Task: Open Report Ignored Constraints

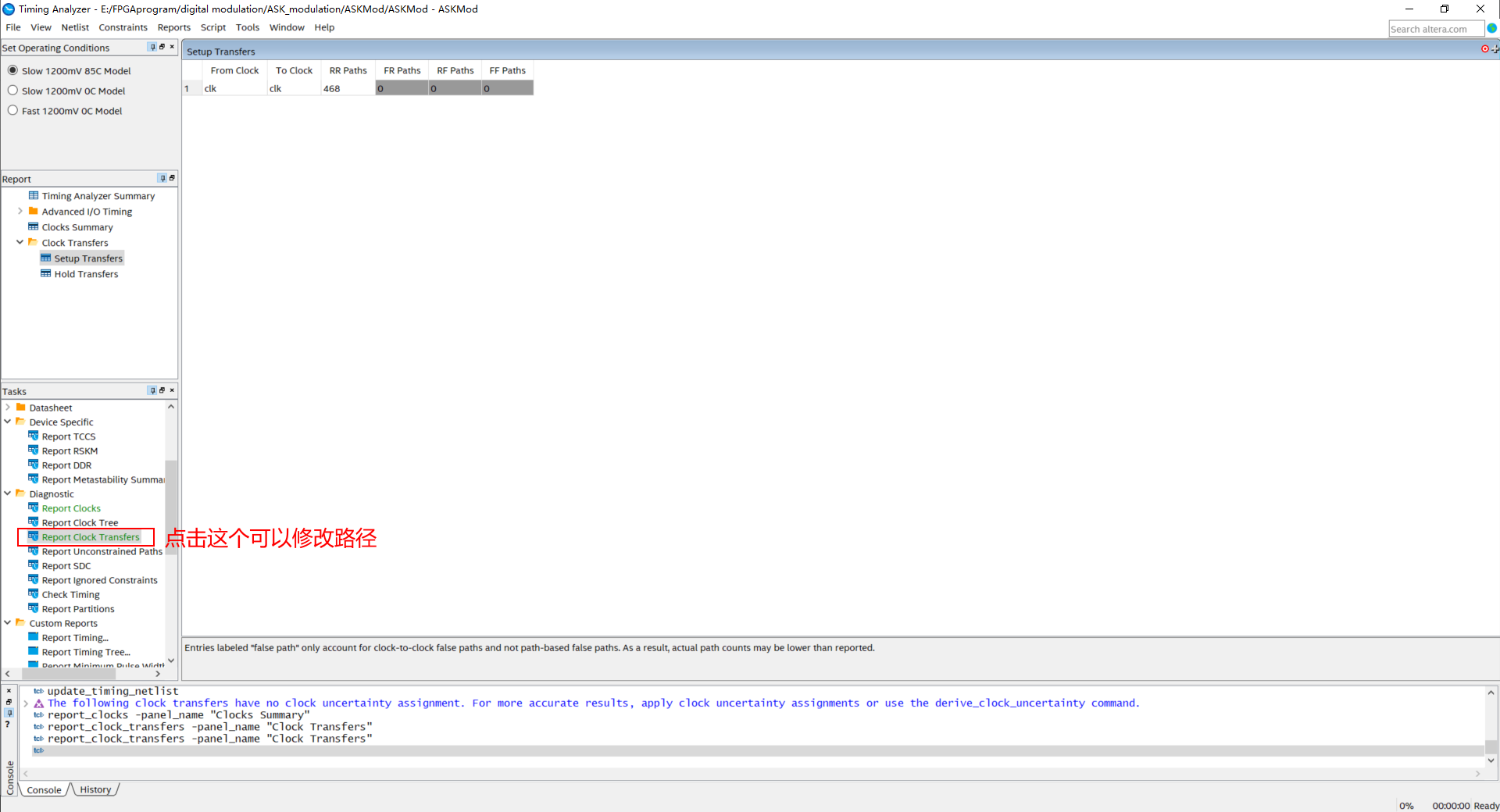Action: (x=99, y=579)
